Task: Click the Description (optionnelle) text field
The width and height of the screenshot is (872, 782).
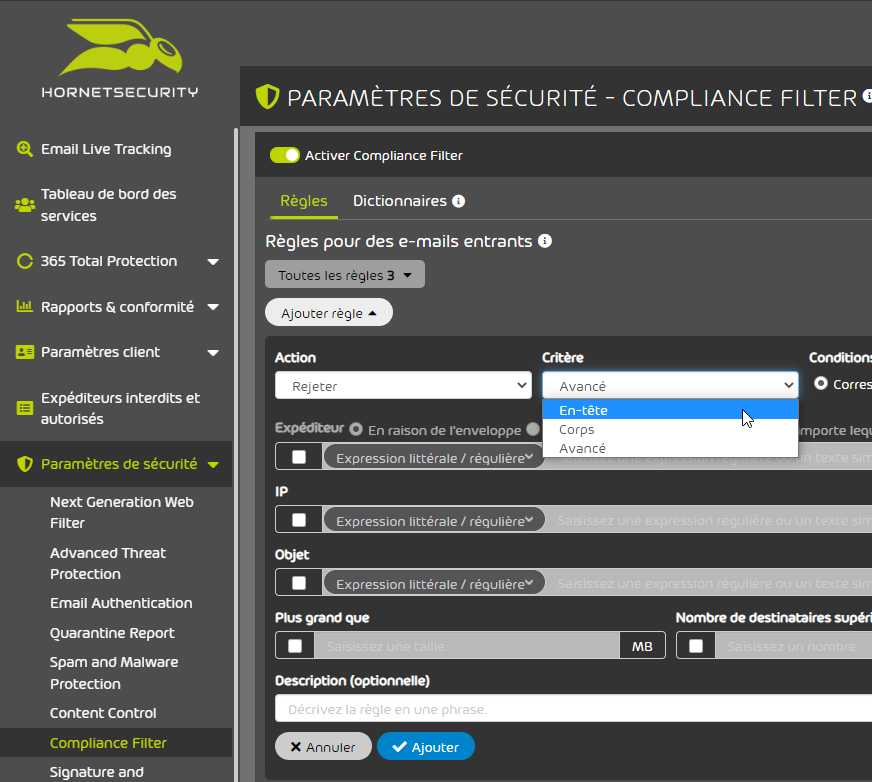Action: click(x=573, y=709)
